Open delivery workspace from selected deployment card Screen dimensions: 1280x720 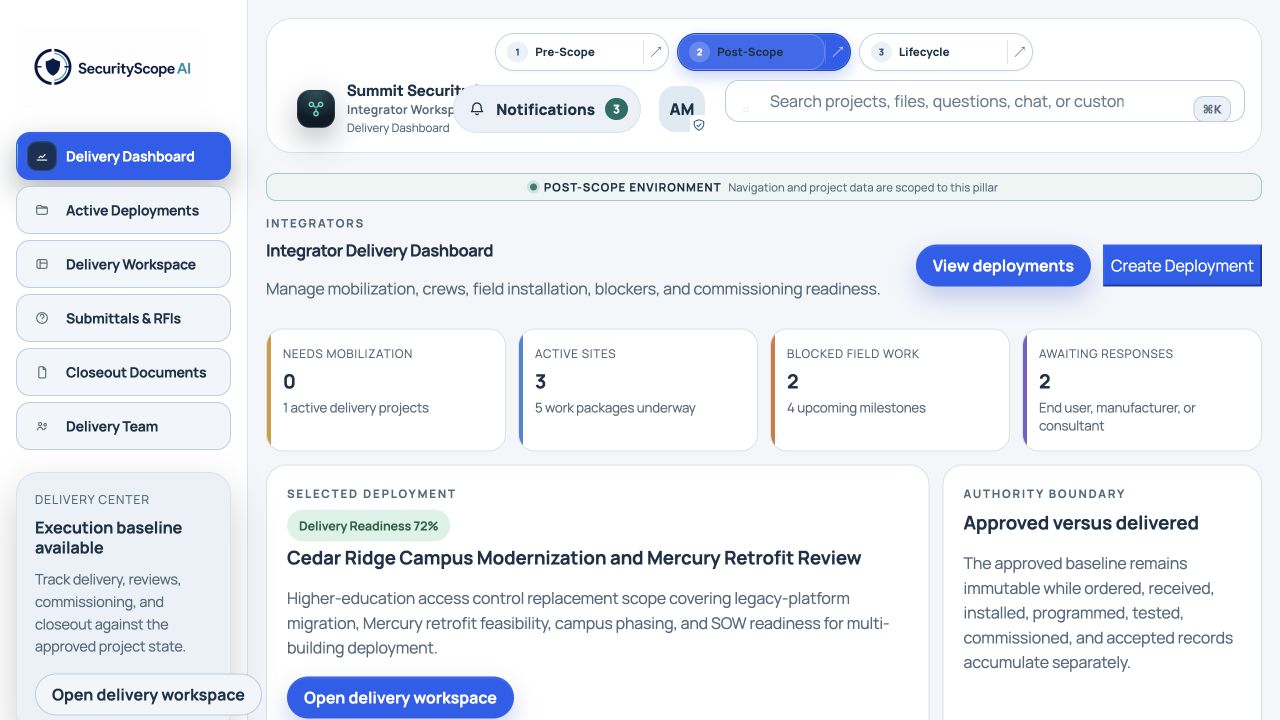click(400, 698)
